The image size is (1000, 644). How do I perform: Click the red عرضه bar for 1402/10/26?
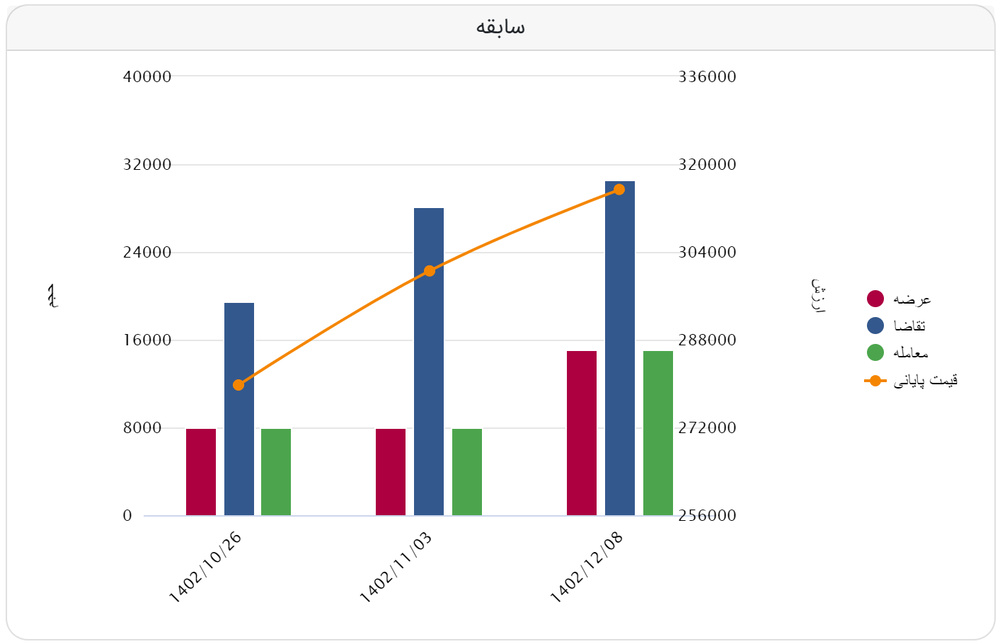[201, 472]
